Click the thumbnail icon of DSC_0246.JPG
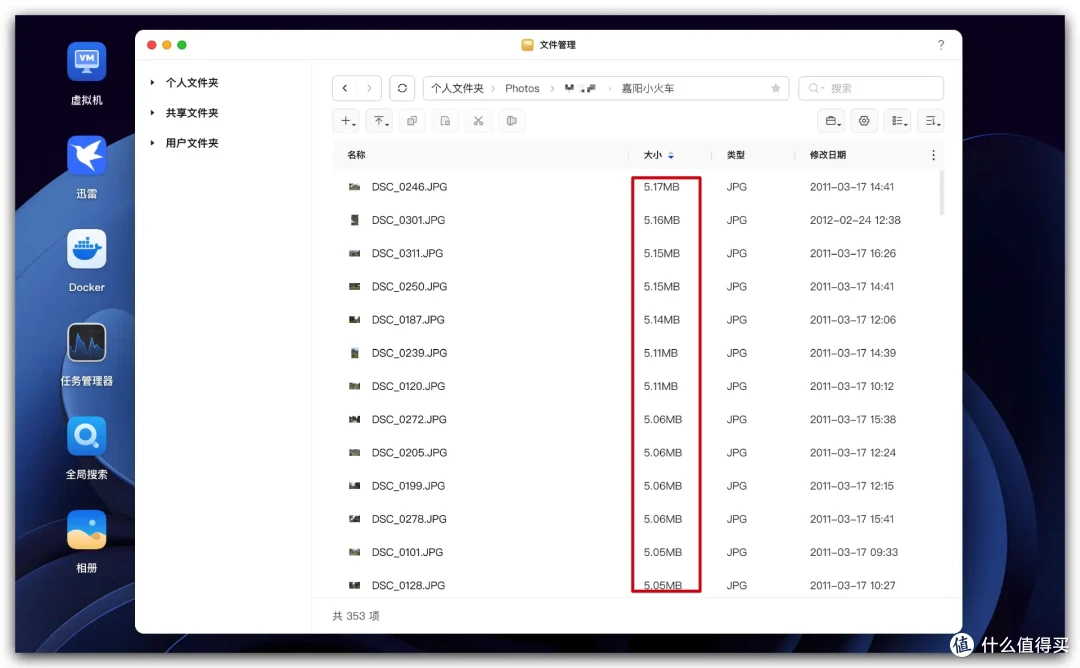Viewport: 1080px width, 668px height. pyautogui.click(x=354, y=187)
